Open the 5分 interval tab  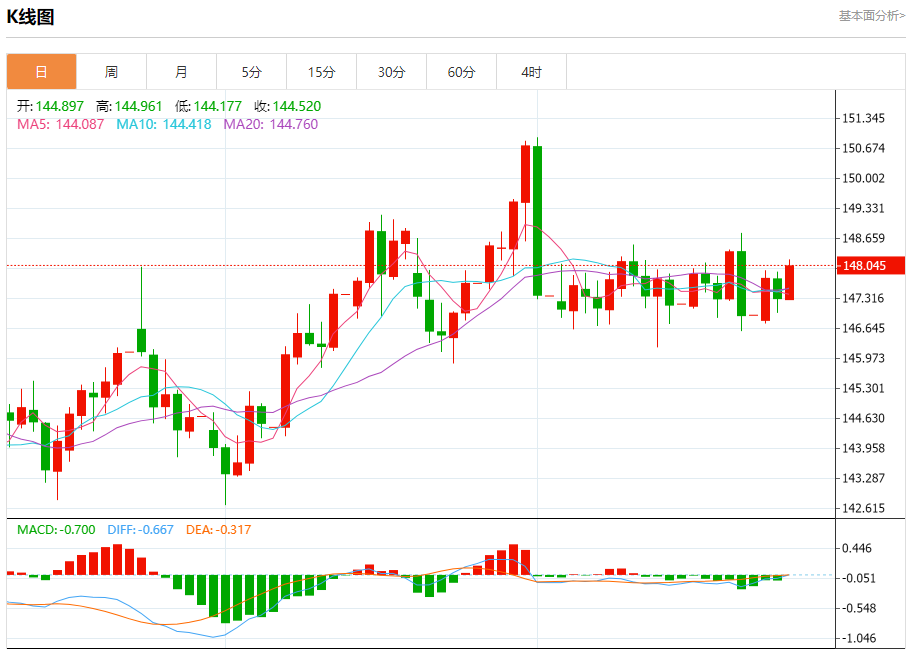252,72
